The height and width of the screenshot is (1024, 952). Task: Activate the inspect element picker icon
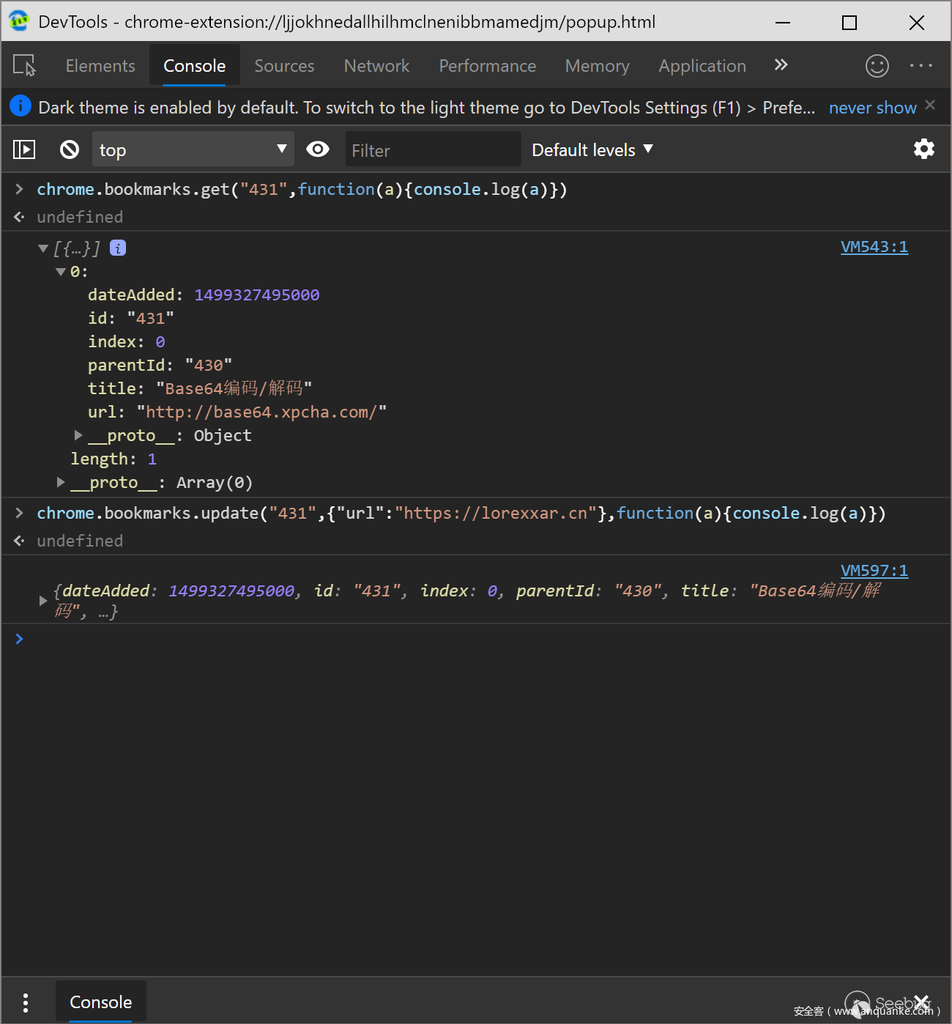pyautogui.click(x=25, y=66)
